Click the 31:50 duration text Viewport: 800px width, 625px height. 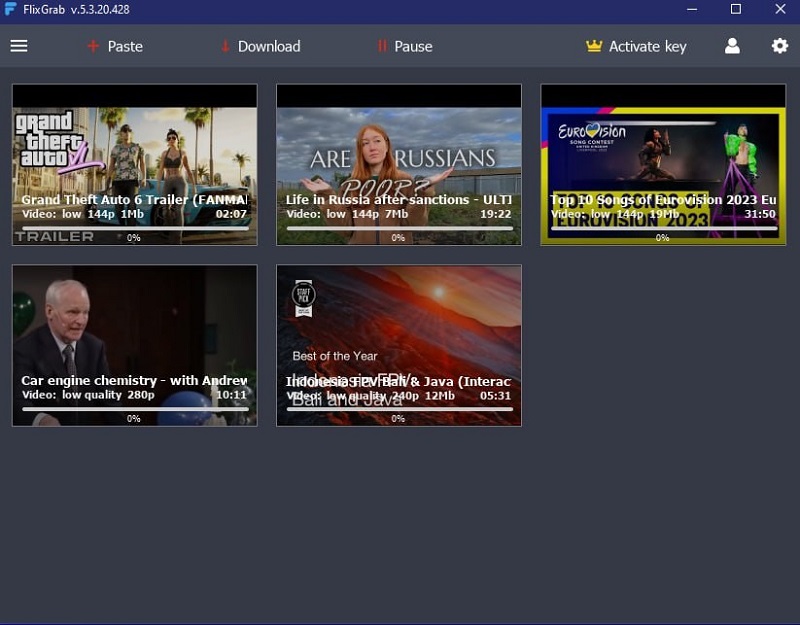pos(760,214)
